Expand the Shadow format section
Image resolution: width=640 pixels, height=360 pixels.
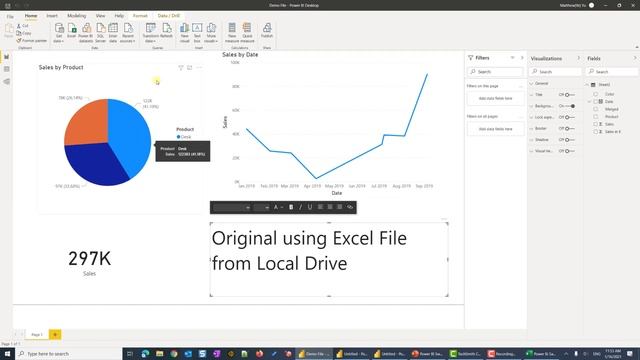coord(531,140)
